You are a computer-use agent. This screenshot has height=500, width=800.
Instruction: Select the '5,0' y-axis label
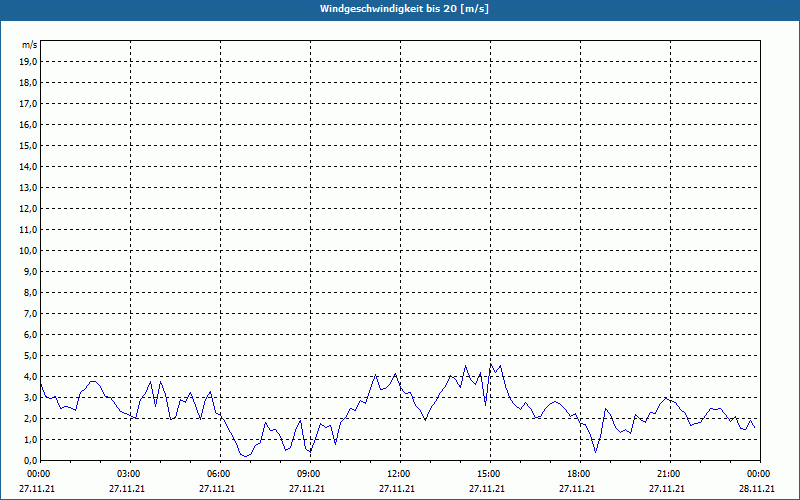[30, 355]
